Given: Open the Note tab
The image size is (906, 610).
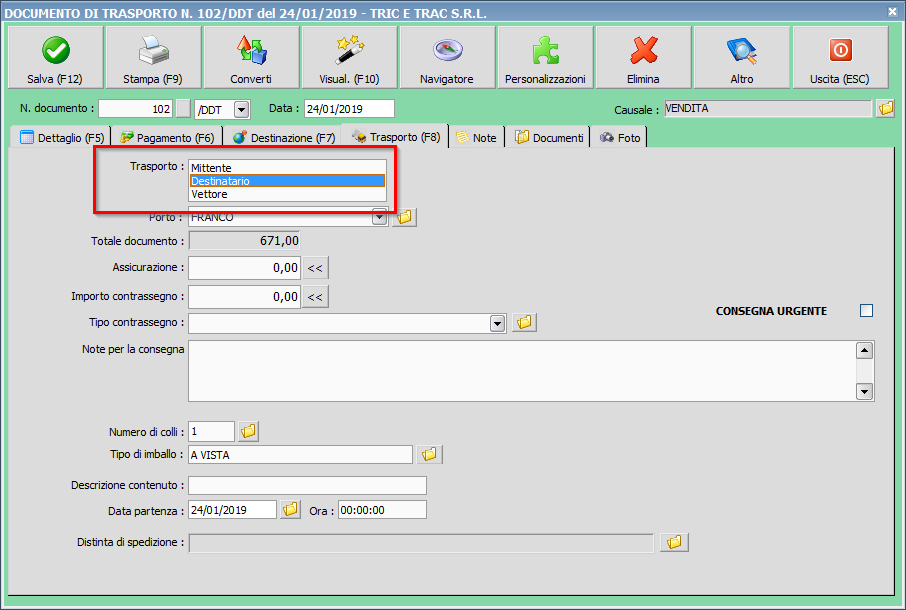Looking at the screenshot, I should pos(477,137).
